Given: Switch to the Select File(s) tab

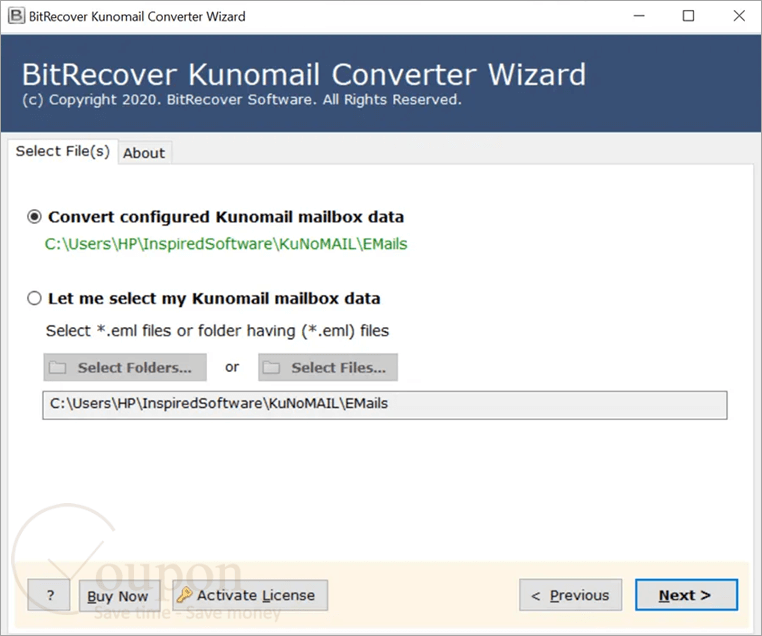Looking at the screenshot, I should coord(63,151).
